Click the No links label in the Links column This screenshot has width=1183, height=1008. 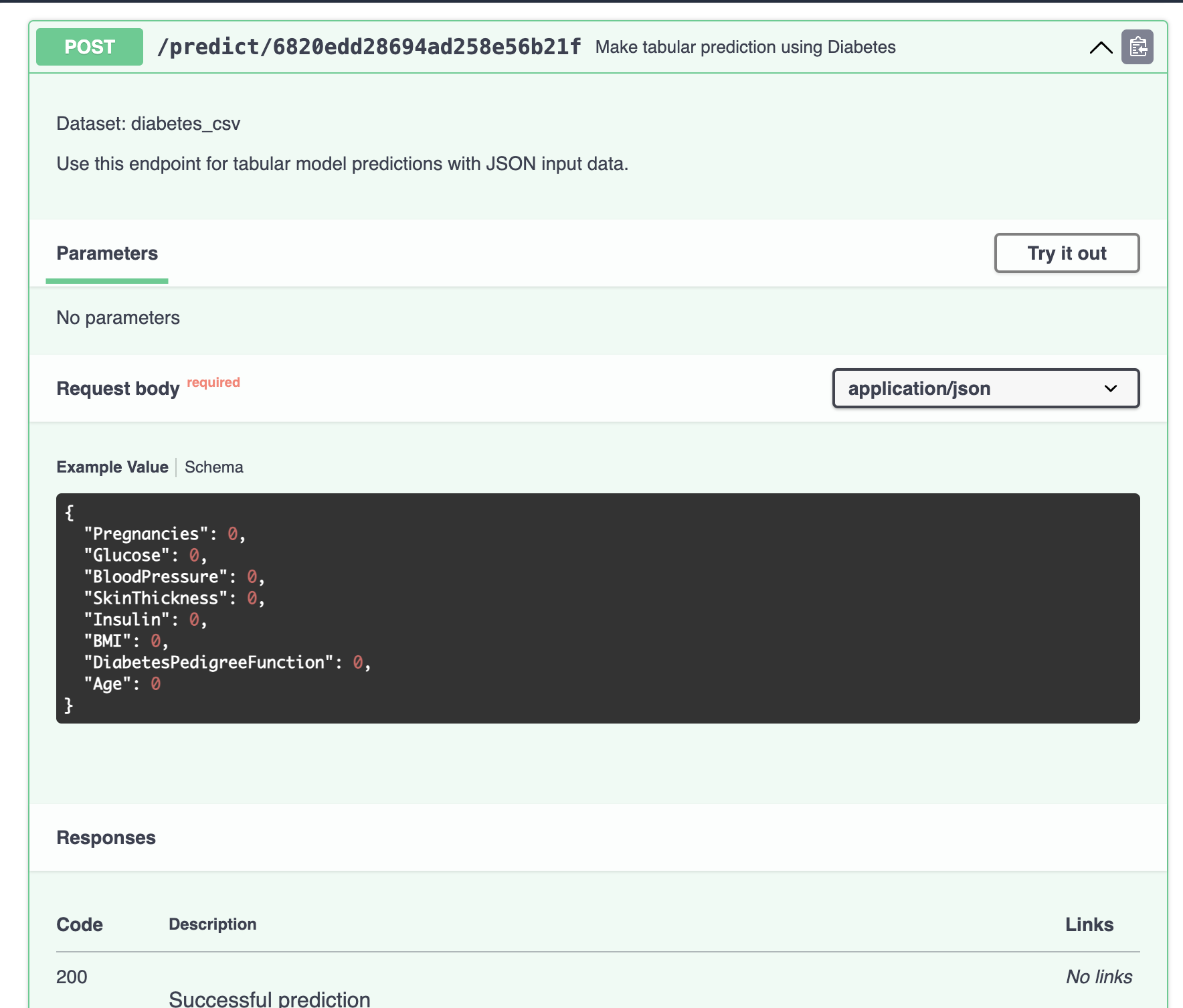point(1099,977)
